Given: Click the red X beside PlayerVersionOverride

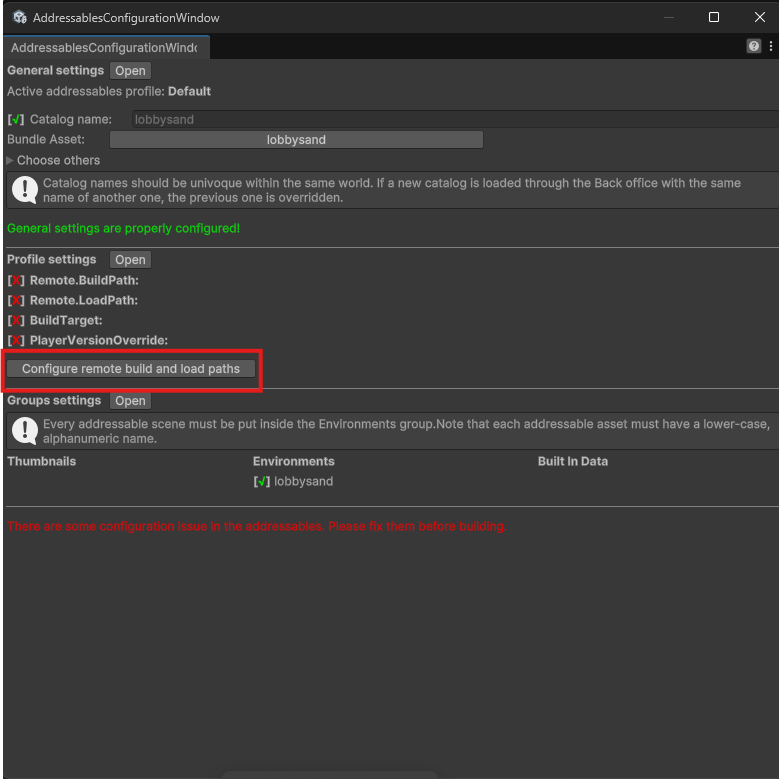Looking at the screenshot, I should pyautogui.click(x=16, y=341).
